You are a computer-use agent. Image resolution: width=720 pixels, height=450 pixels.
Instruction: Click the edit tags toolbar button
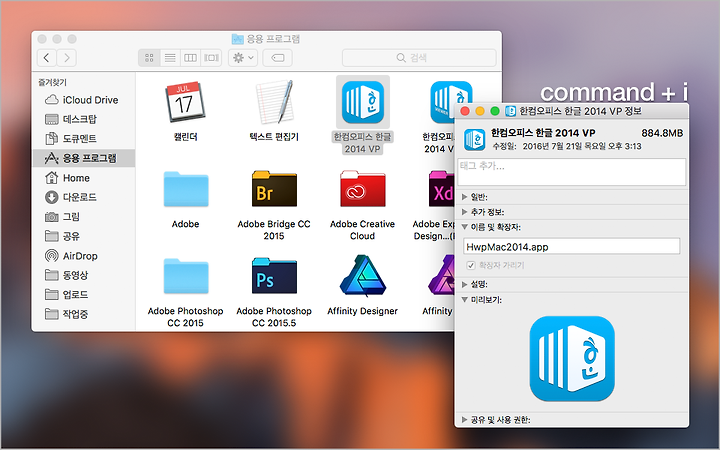[x=277, y=58]
